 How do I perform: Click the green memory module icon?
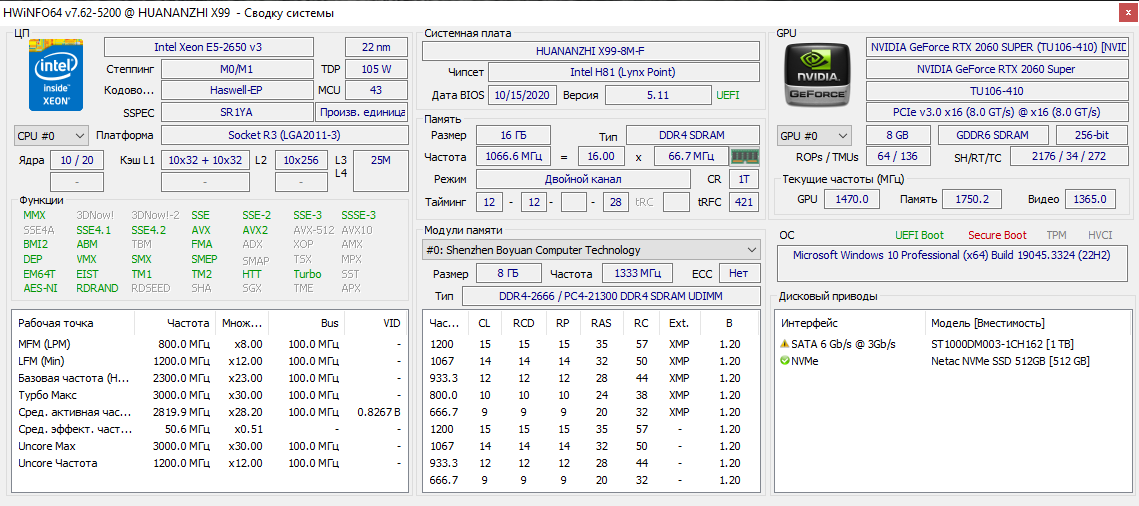745,156
